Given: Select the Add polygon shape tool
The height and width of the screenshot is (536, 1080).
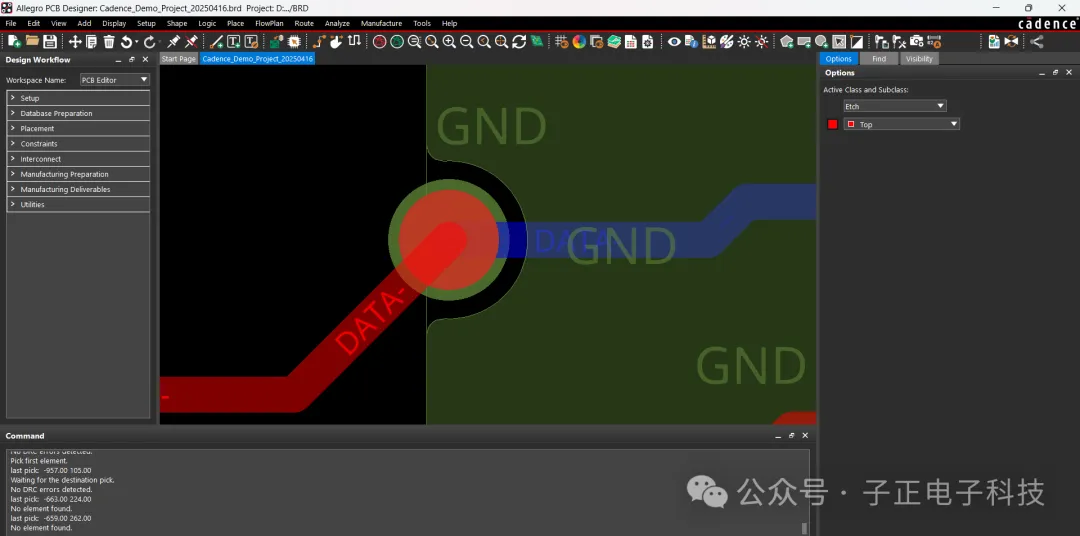Looking at the screenshot, I should 787,41.
